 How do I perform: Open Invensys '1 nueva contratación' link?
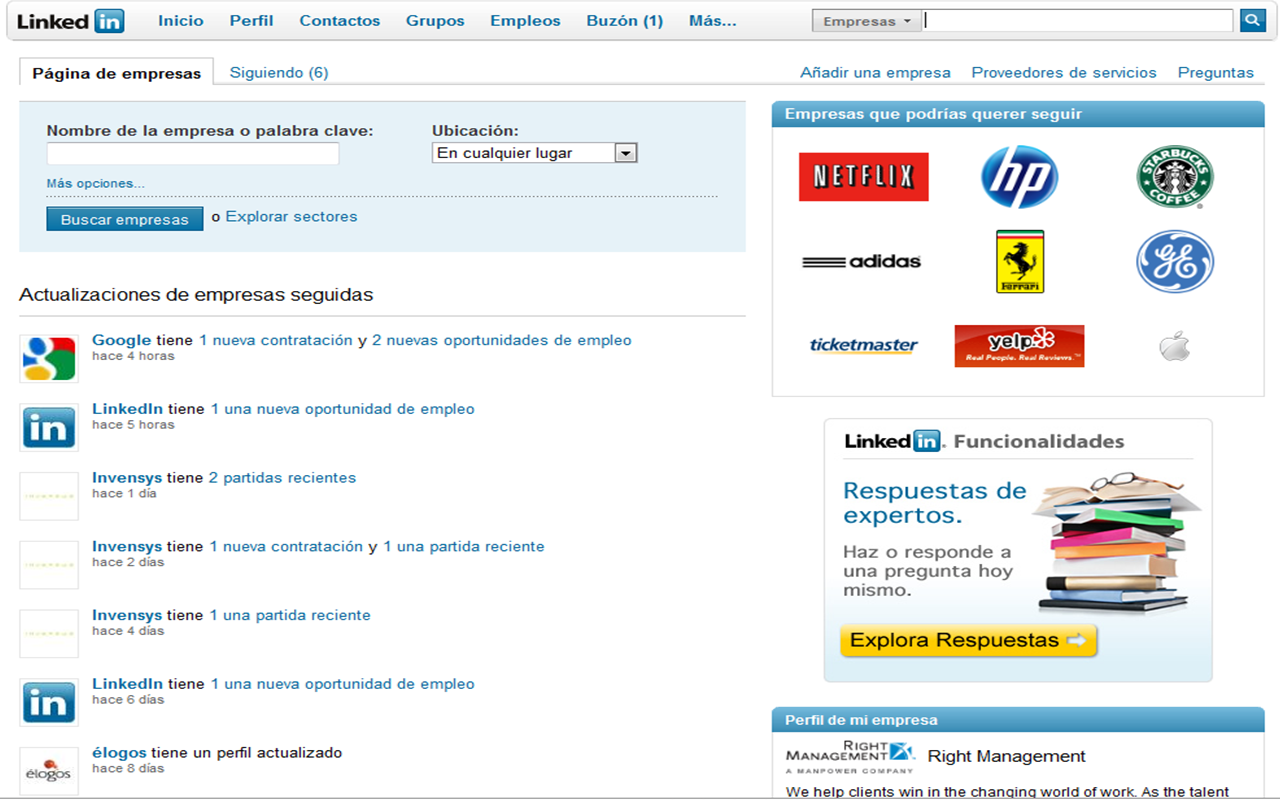coord(286,547)
